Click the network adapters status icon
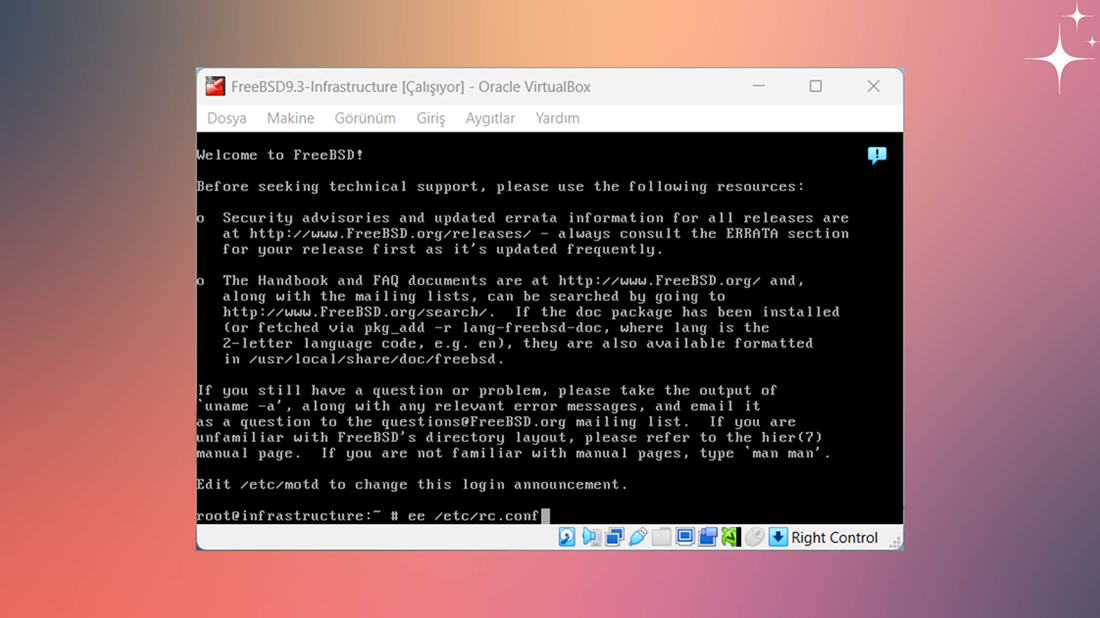This screenshot has width=1100, height=618. [615, 537]
